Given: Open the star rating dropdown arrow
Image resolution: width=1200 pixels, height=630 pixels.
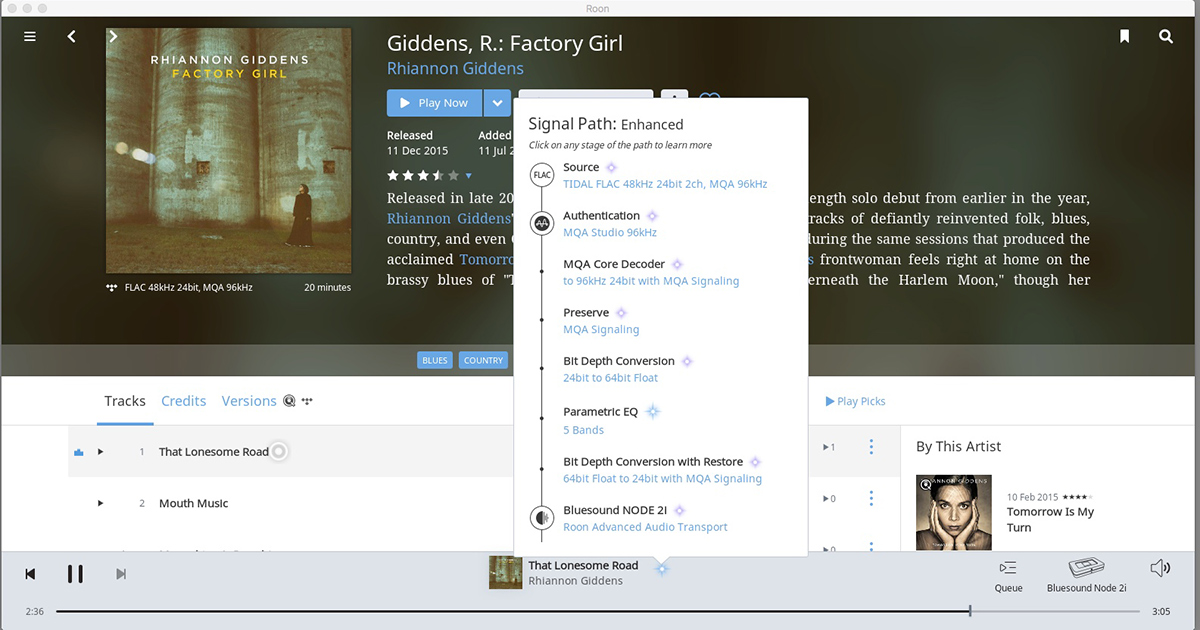Looking at the screenshot, I should 468,175.
